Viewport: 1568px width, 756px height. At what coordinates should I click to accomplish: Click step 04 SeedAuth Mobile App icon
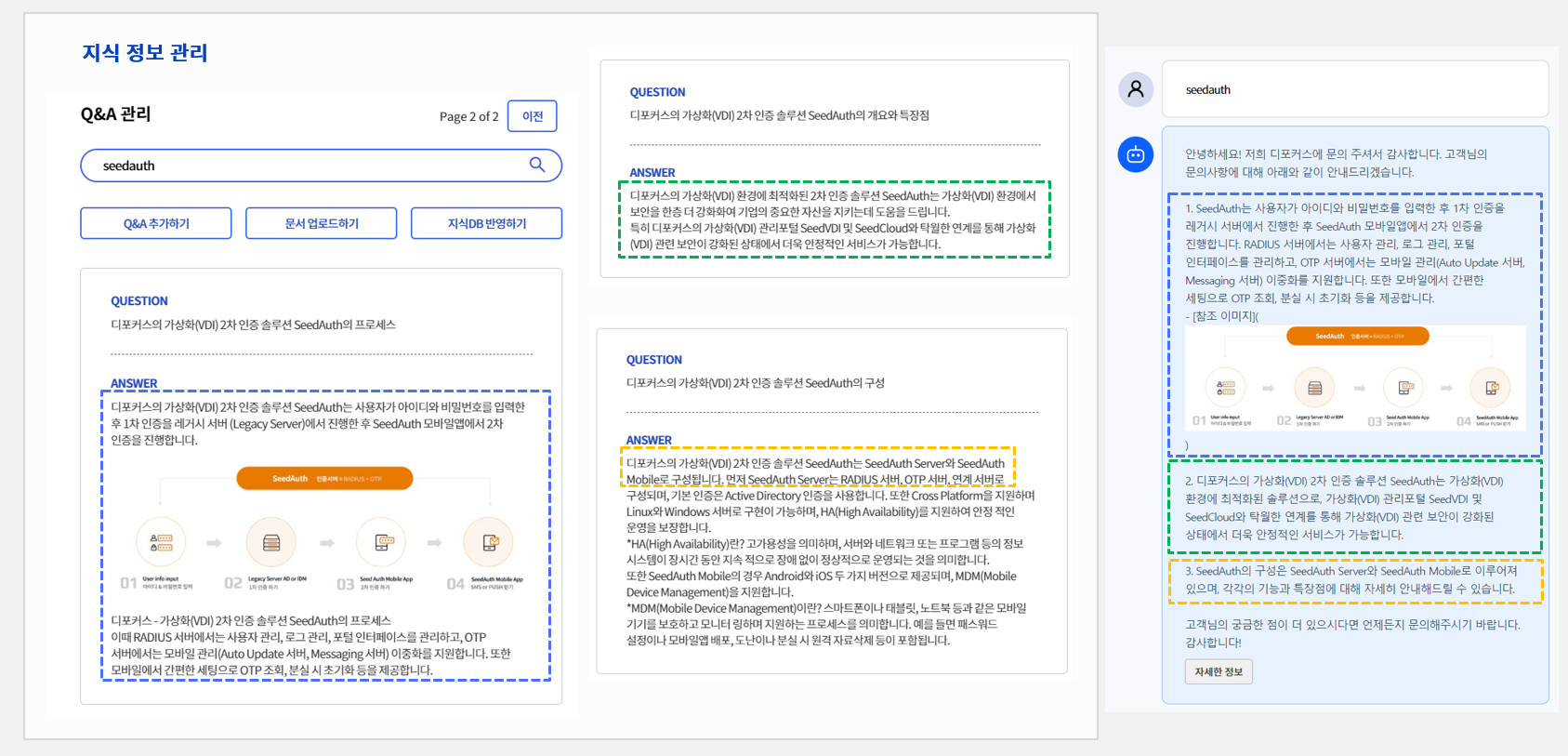[x=489, y=542]
